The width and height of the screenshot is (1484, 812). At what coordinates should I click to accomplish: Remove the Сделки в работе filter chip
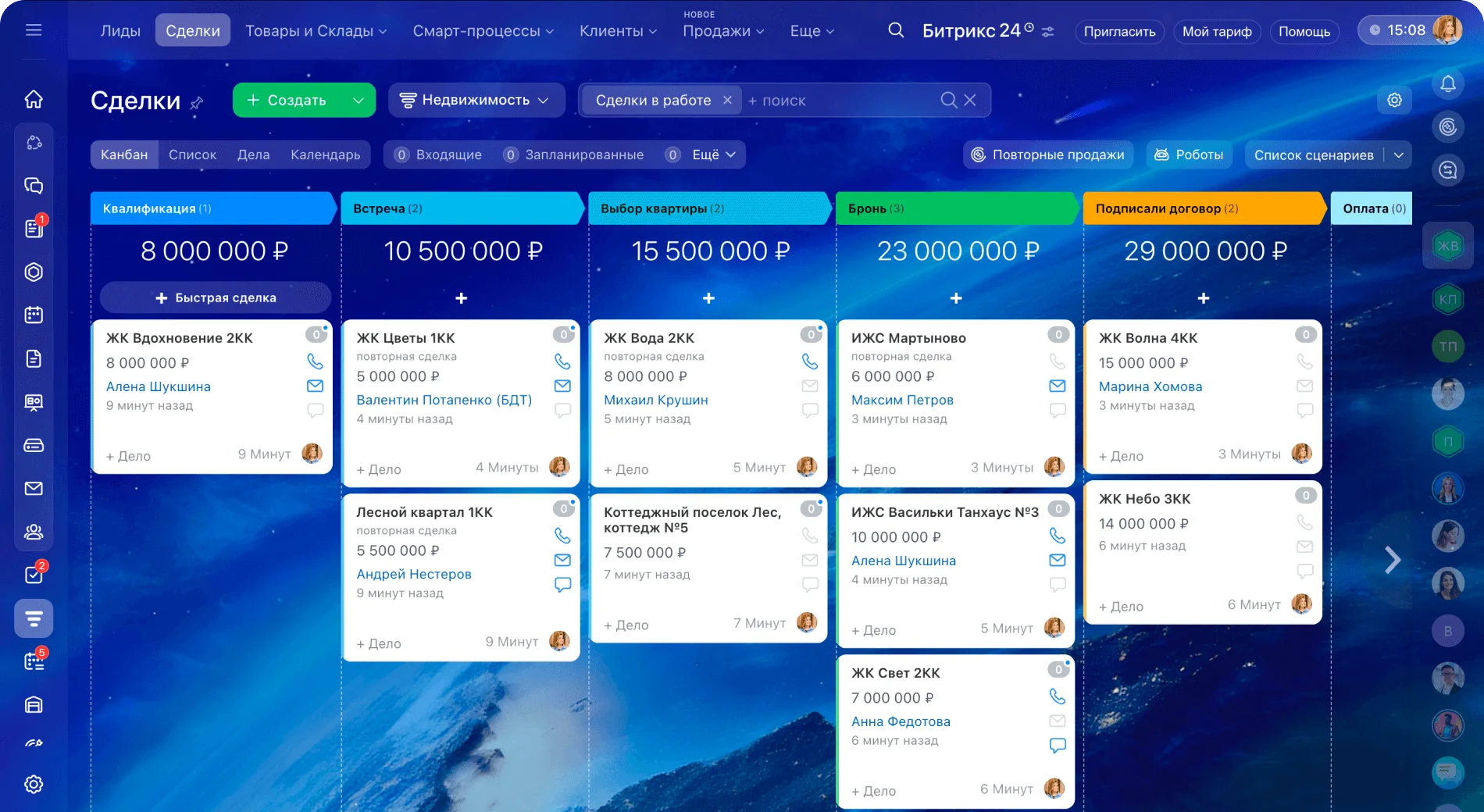point(727,100)
